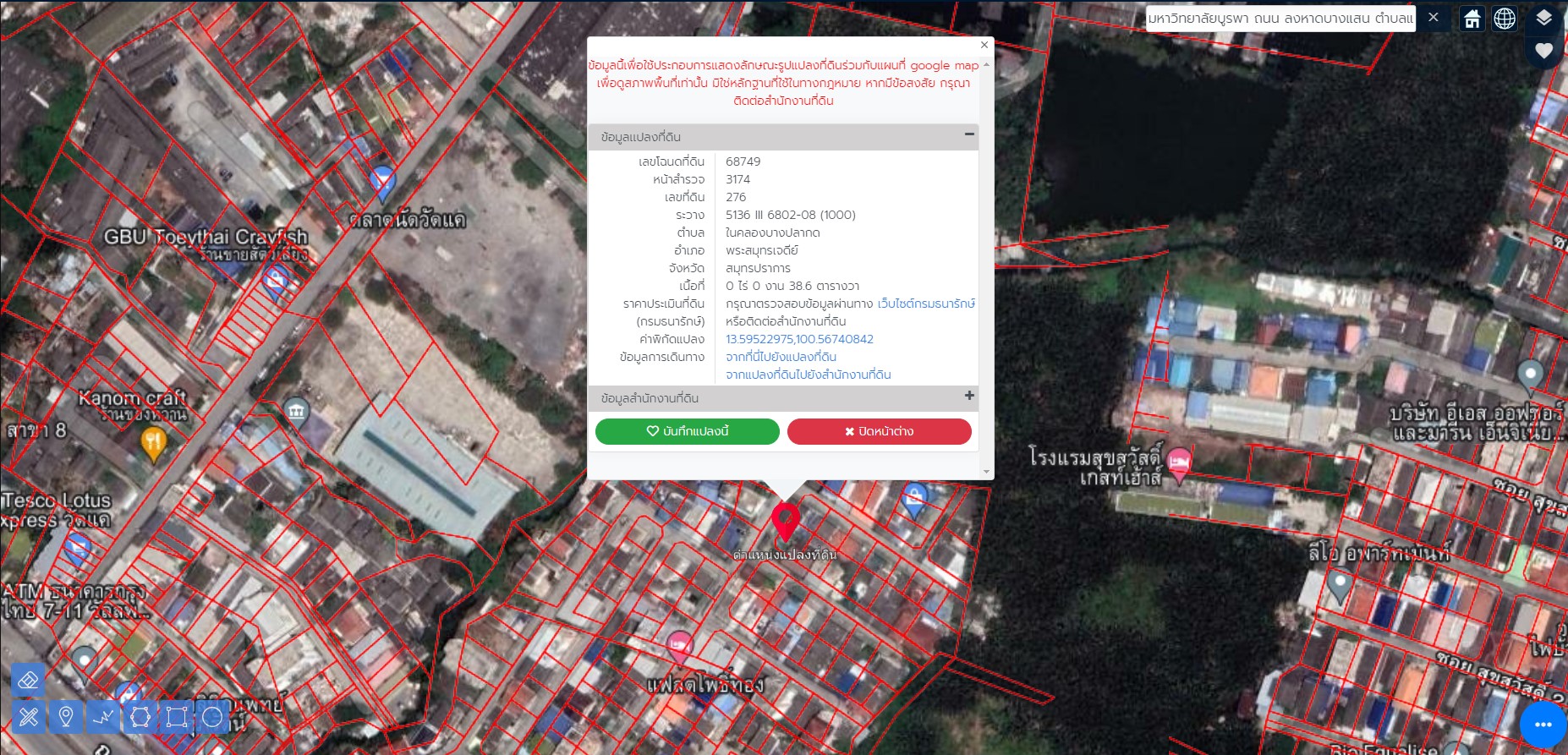Choose the polyline drawing tool

click(103, 718)
